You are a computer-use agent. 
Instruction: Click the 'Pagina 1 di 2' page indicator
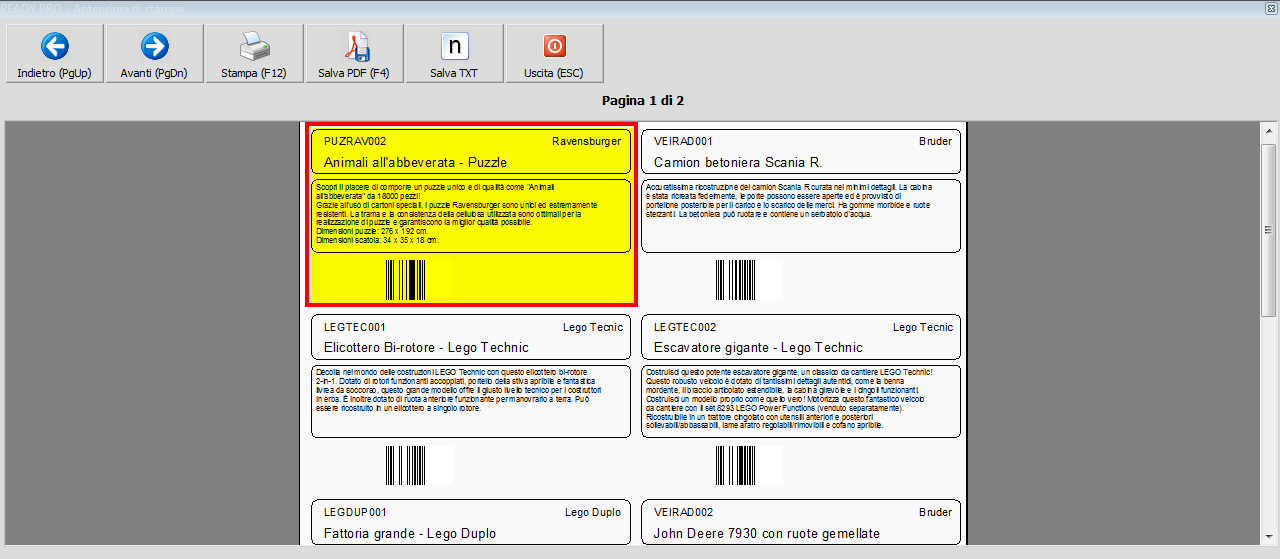(x=643, y=100)
